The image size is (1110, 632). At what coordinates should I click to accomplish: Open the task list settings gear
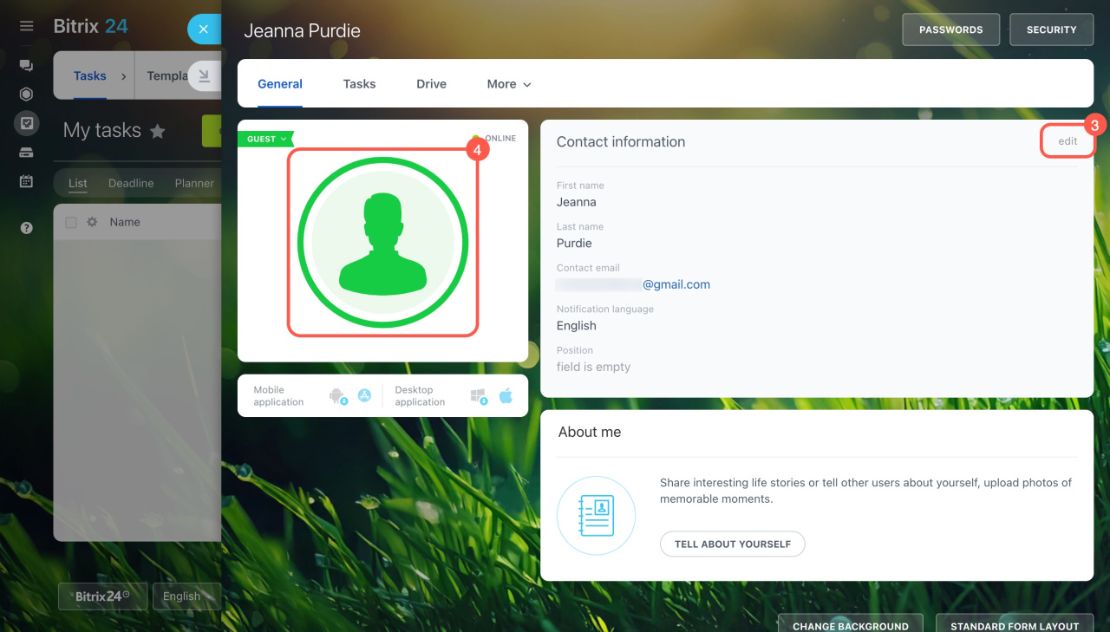click(92, 222)
